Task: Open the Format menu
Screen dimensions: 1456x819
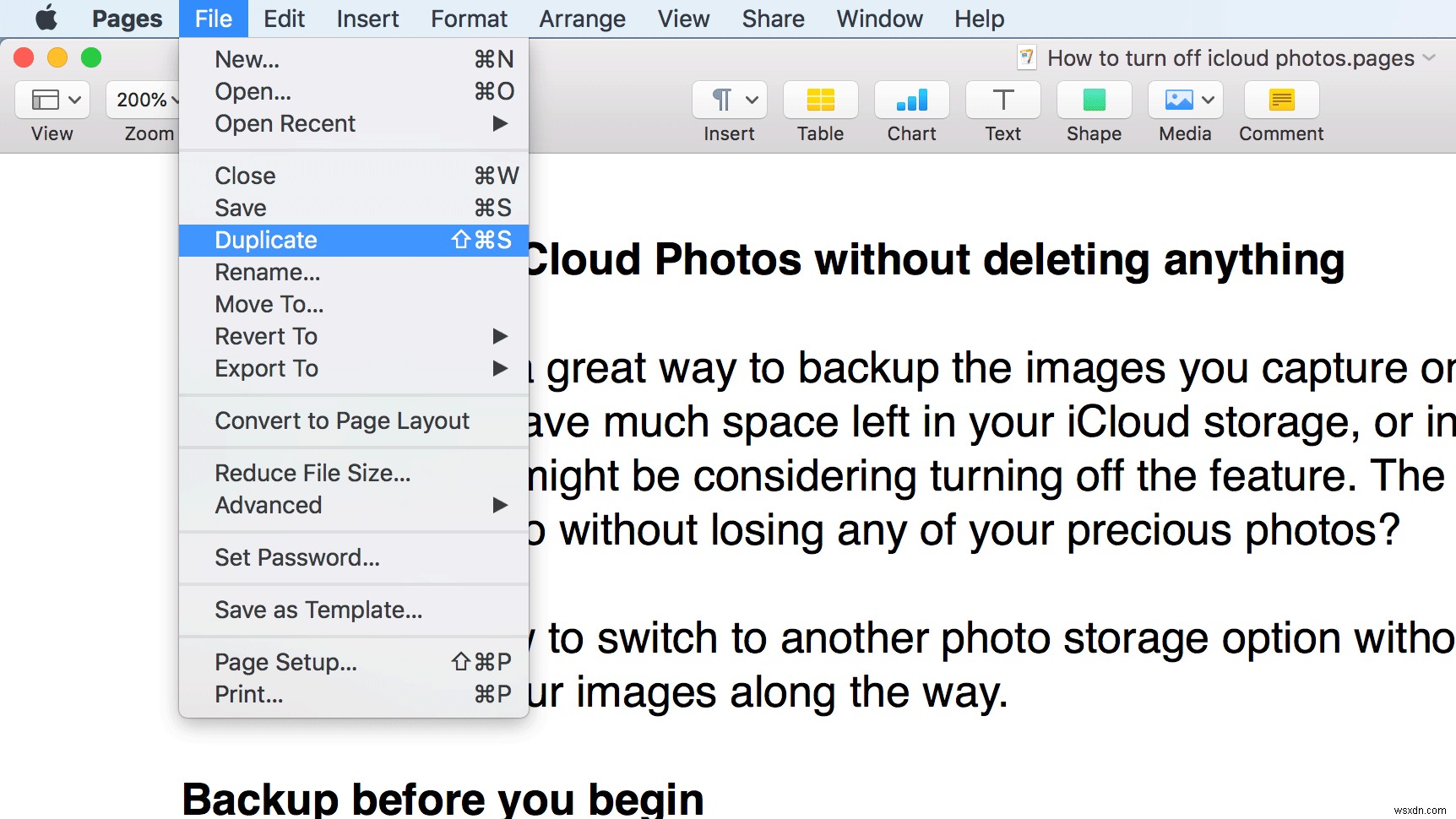Action: [x=469, y=18]
